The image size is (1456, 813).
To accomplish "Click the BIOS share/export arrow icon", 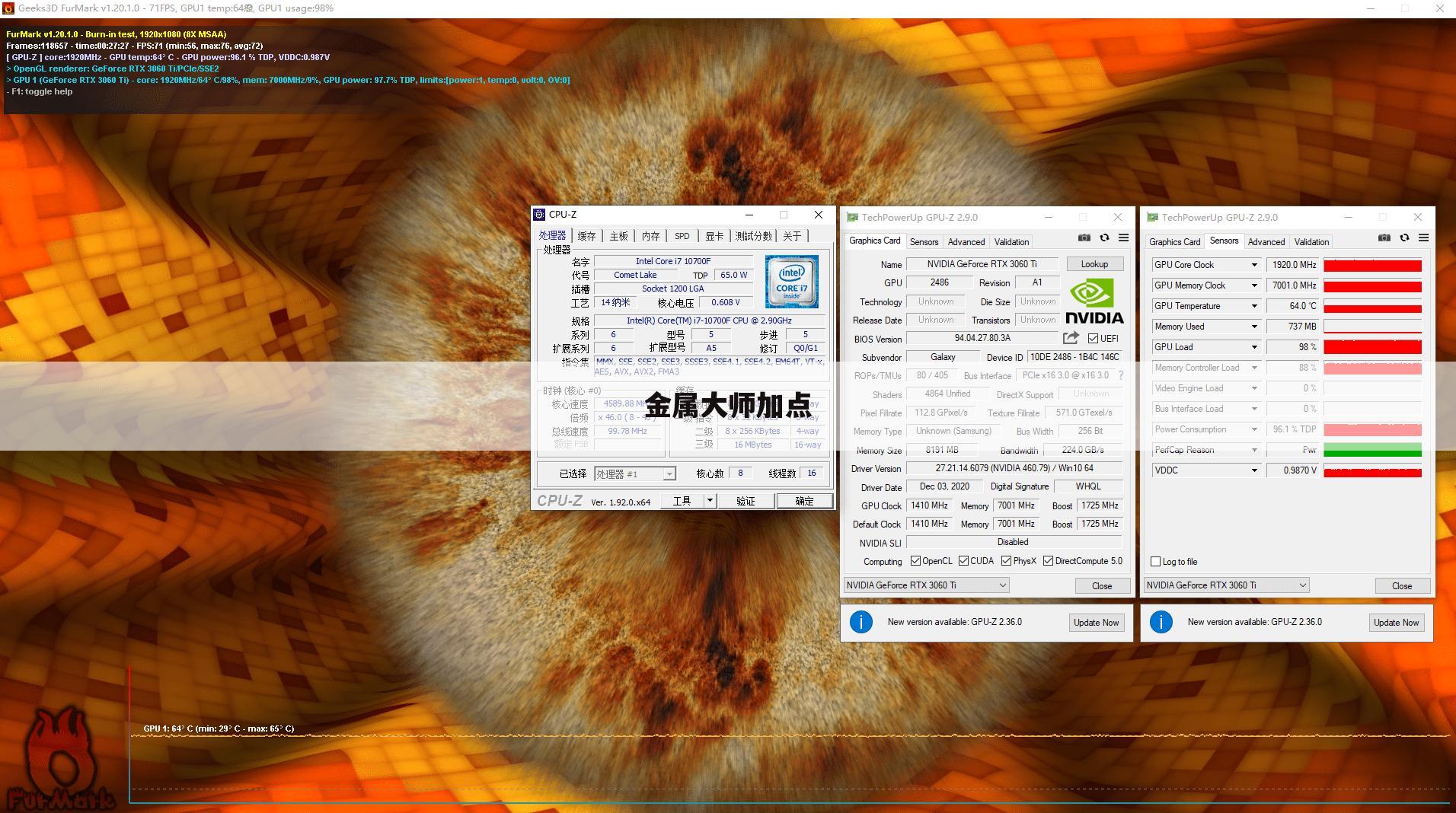I will (1071, 337).
